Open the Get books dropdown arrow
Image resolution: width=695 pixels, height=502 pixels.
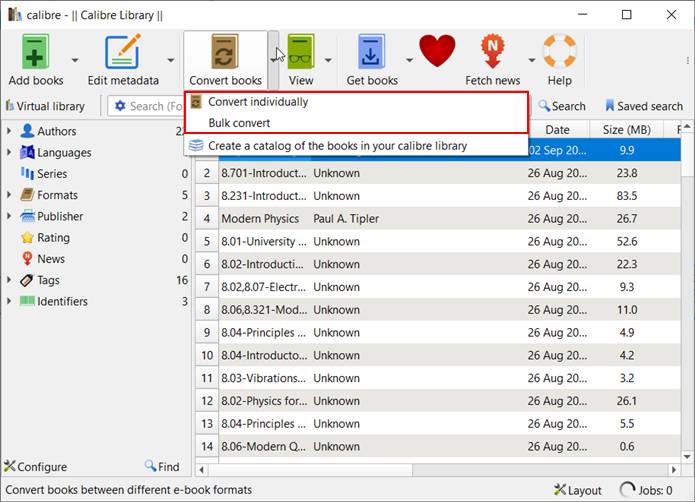pos(409,60)
